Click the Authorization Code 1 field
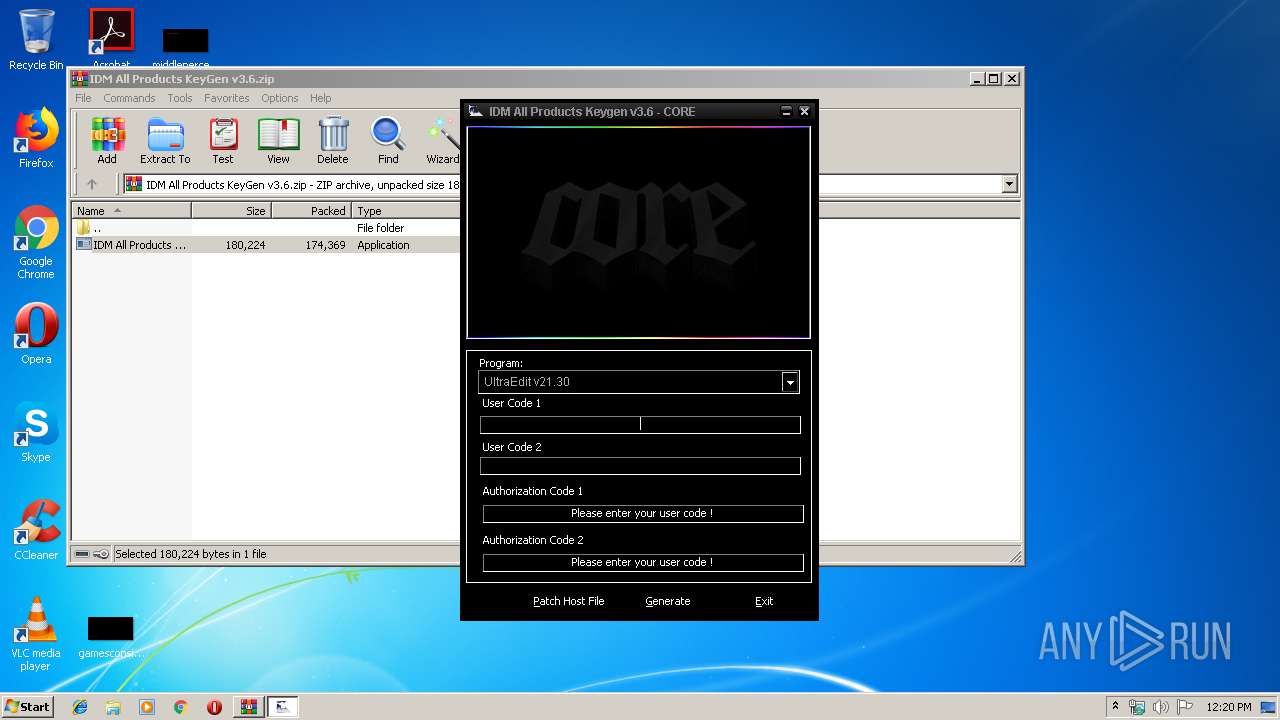Screen dimensions: 1280x720 click(x=643, y=514)
